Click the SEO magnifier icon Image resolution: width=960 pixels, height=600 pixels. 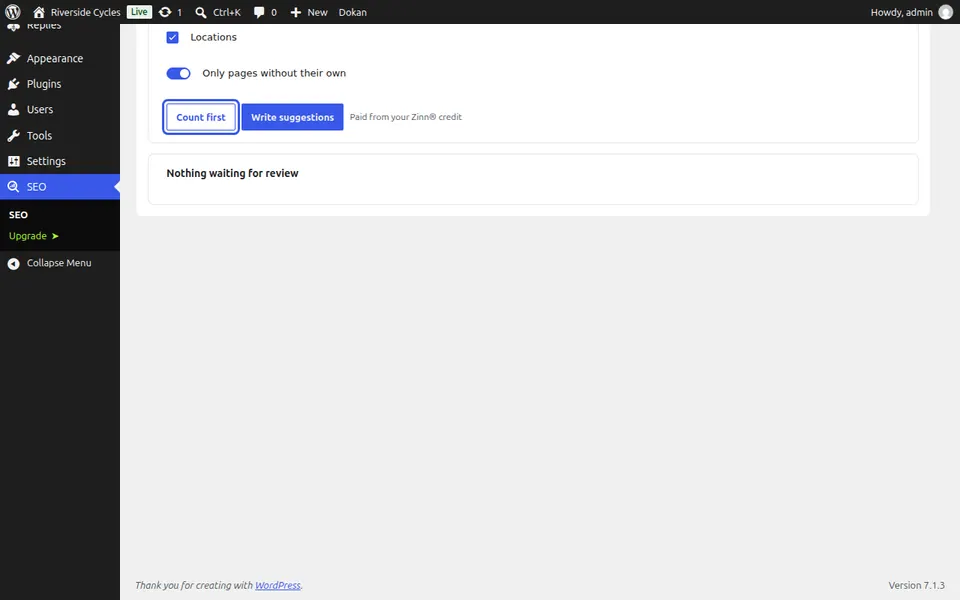13,187
